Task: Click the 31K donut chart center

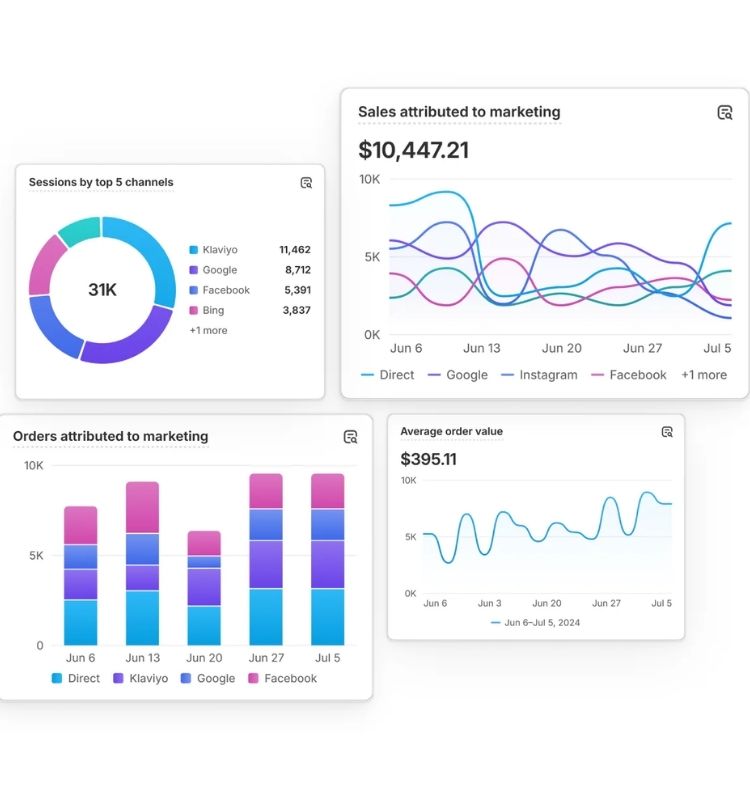Action: [x=102, y=290]
